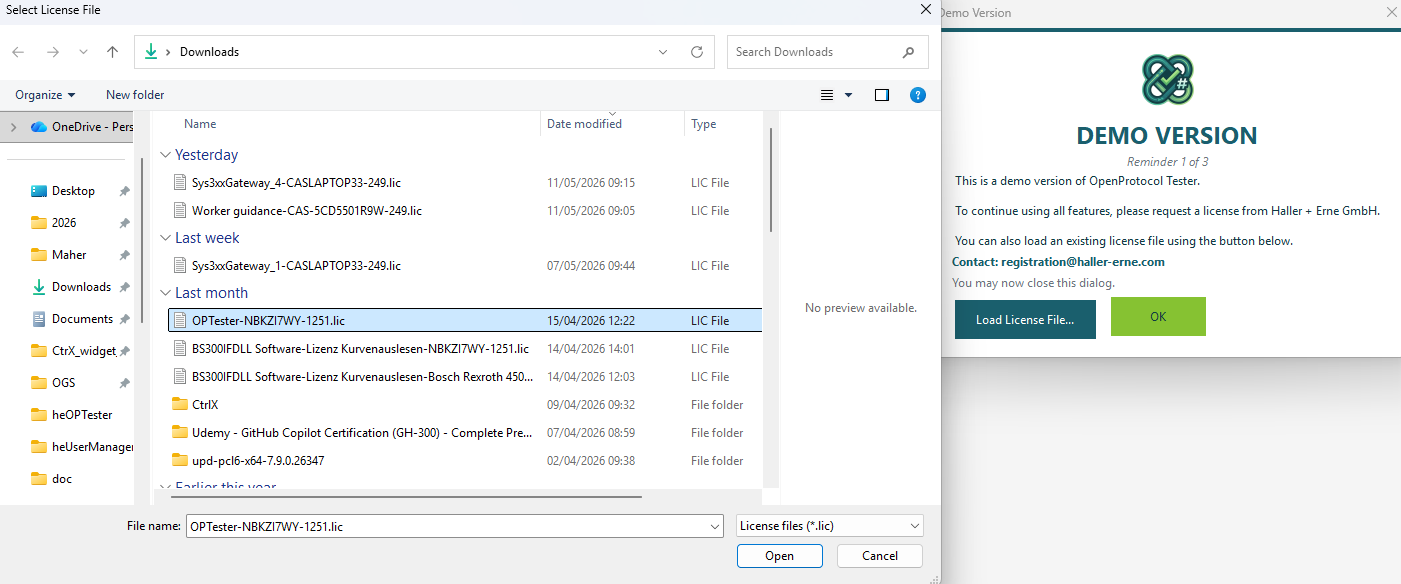Click the search magnifier icon

[x=908, y=52]
